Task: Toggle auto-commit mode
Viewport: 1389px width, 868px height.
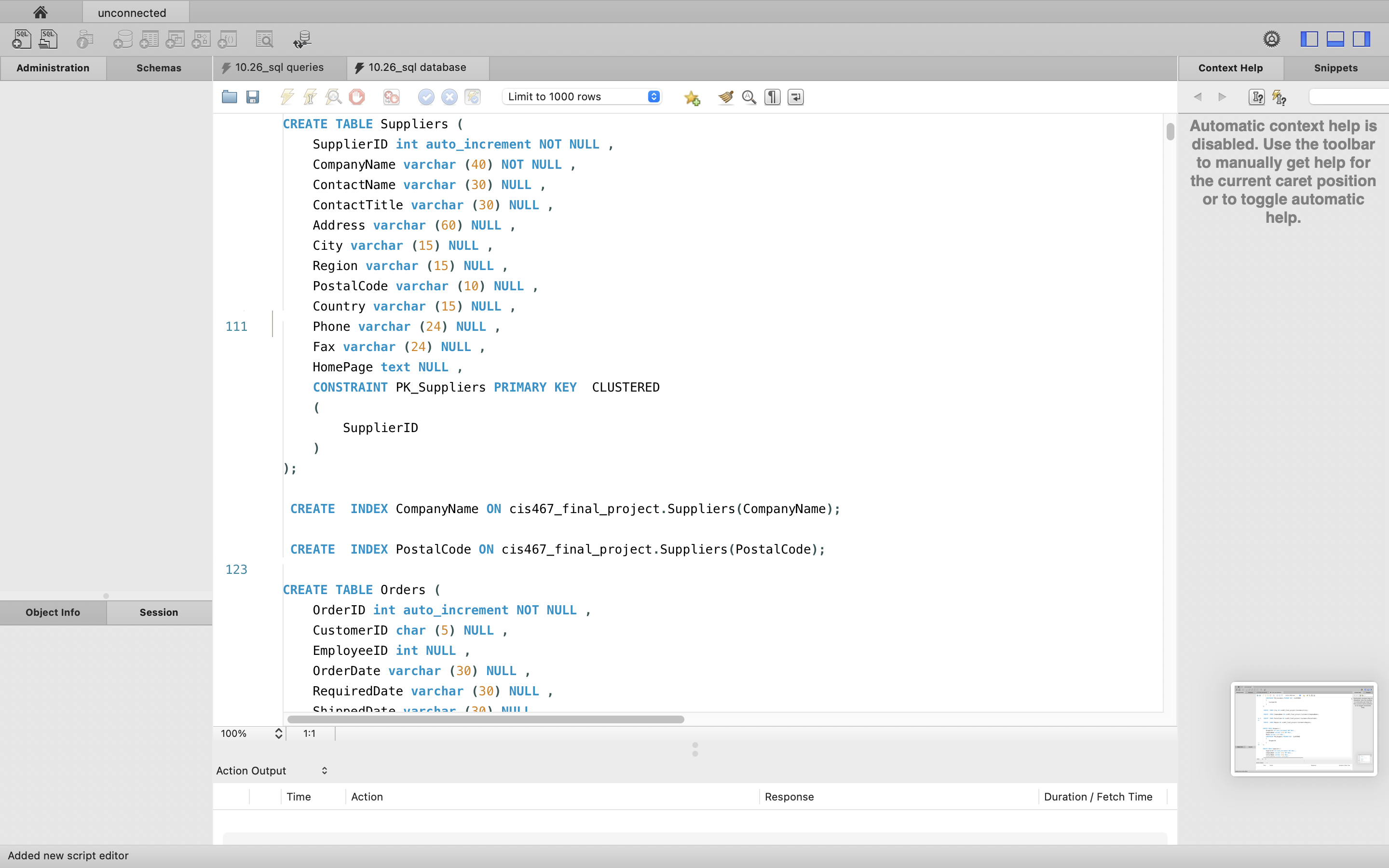Action: click(472, 96)
